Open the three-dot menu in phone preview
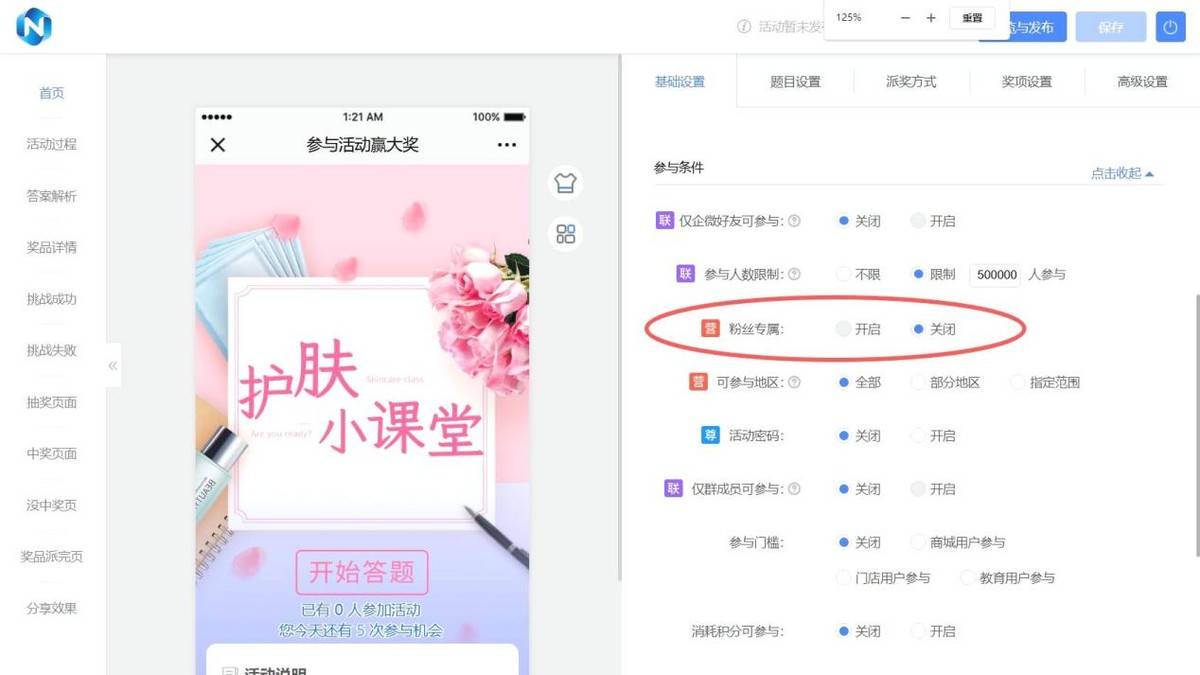 [507, 145]
